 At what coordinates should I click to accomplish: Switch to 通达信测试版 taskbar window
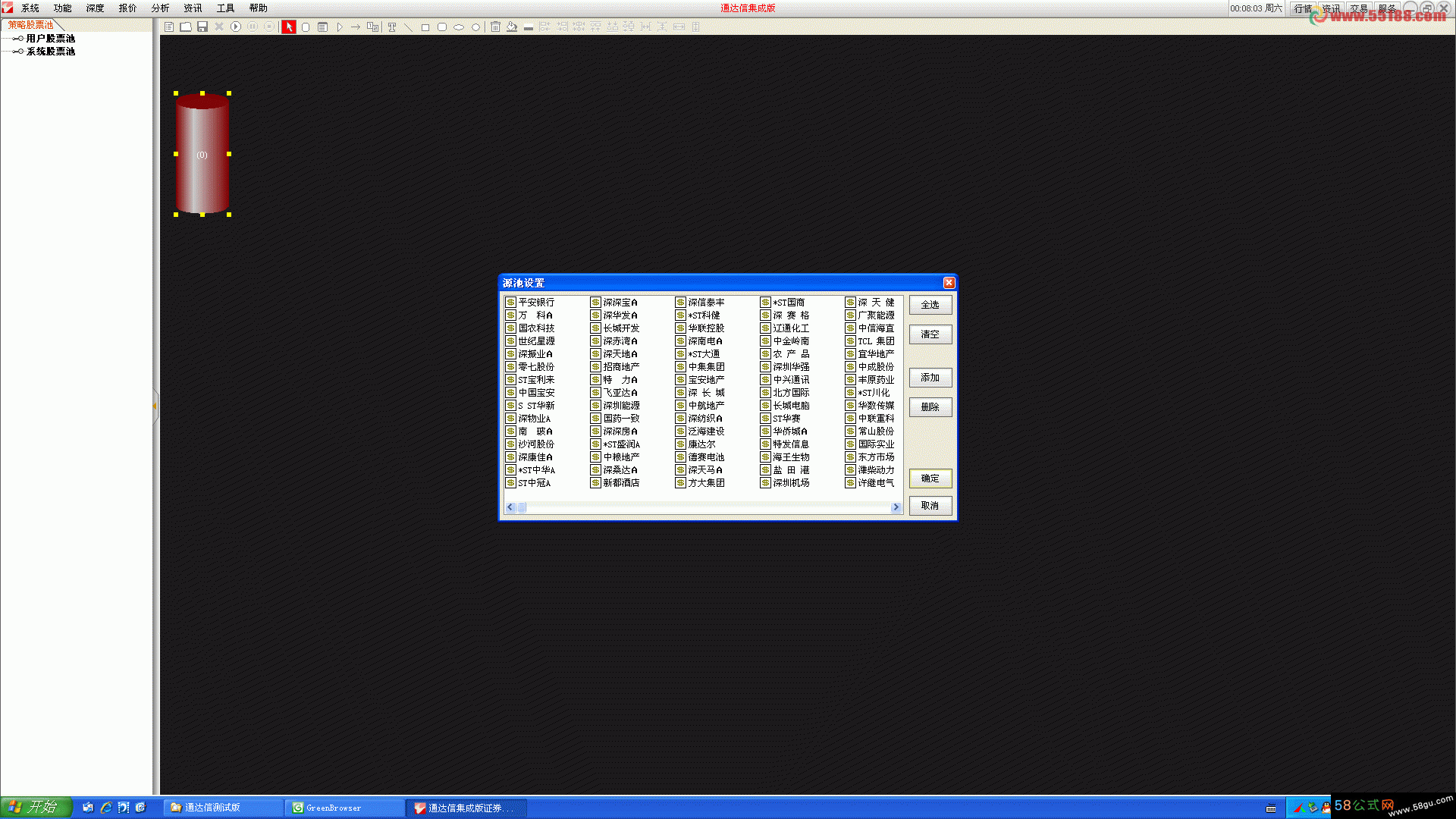click(x=224, y=808)
